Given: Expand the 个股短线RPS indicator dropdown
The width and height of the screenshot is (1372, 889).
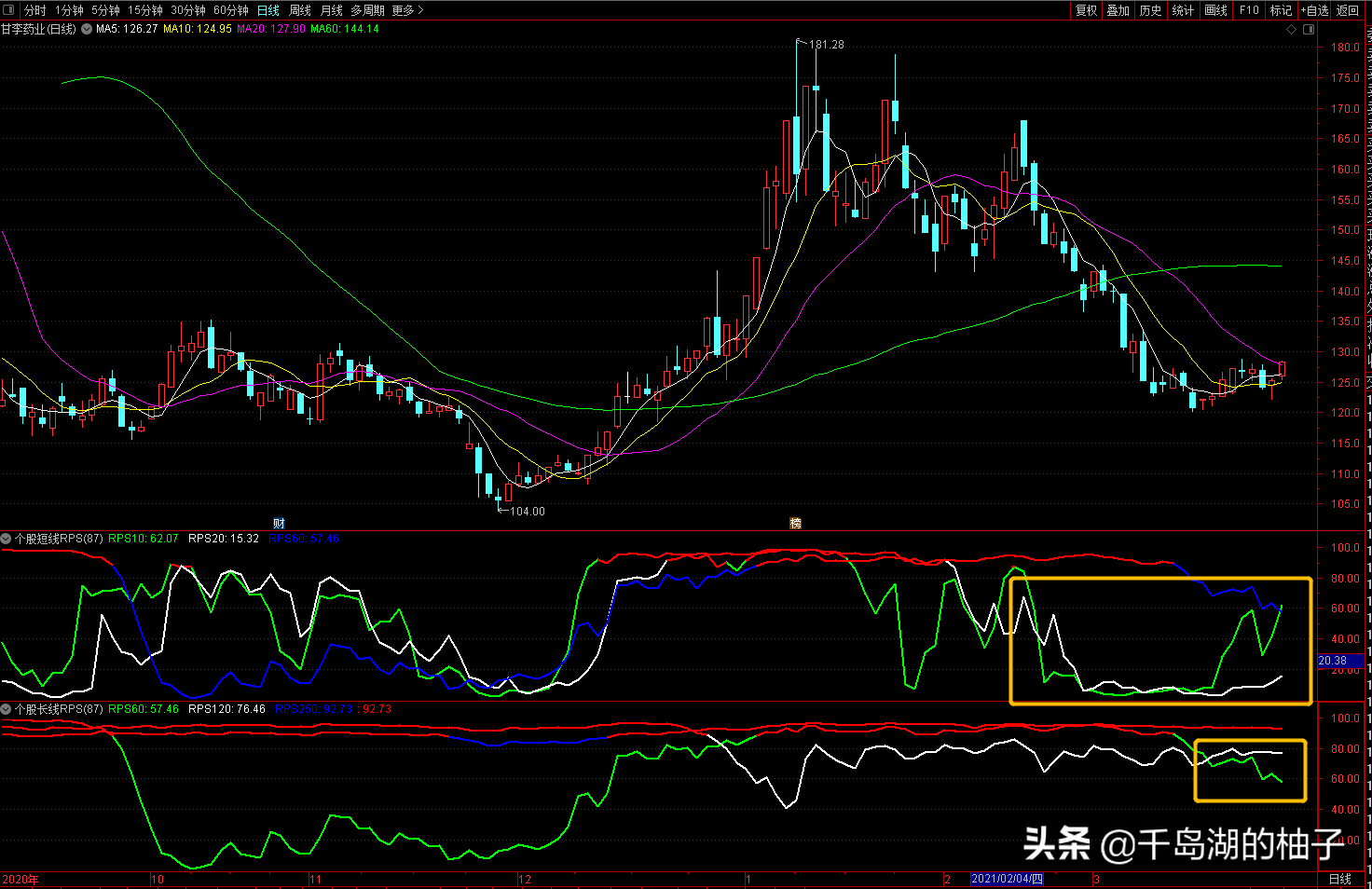Looking at the screenshot, I should [7, 539].
